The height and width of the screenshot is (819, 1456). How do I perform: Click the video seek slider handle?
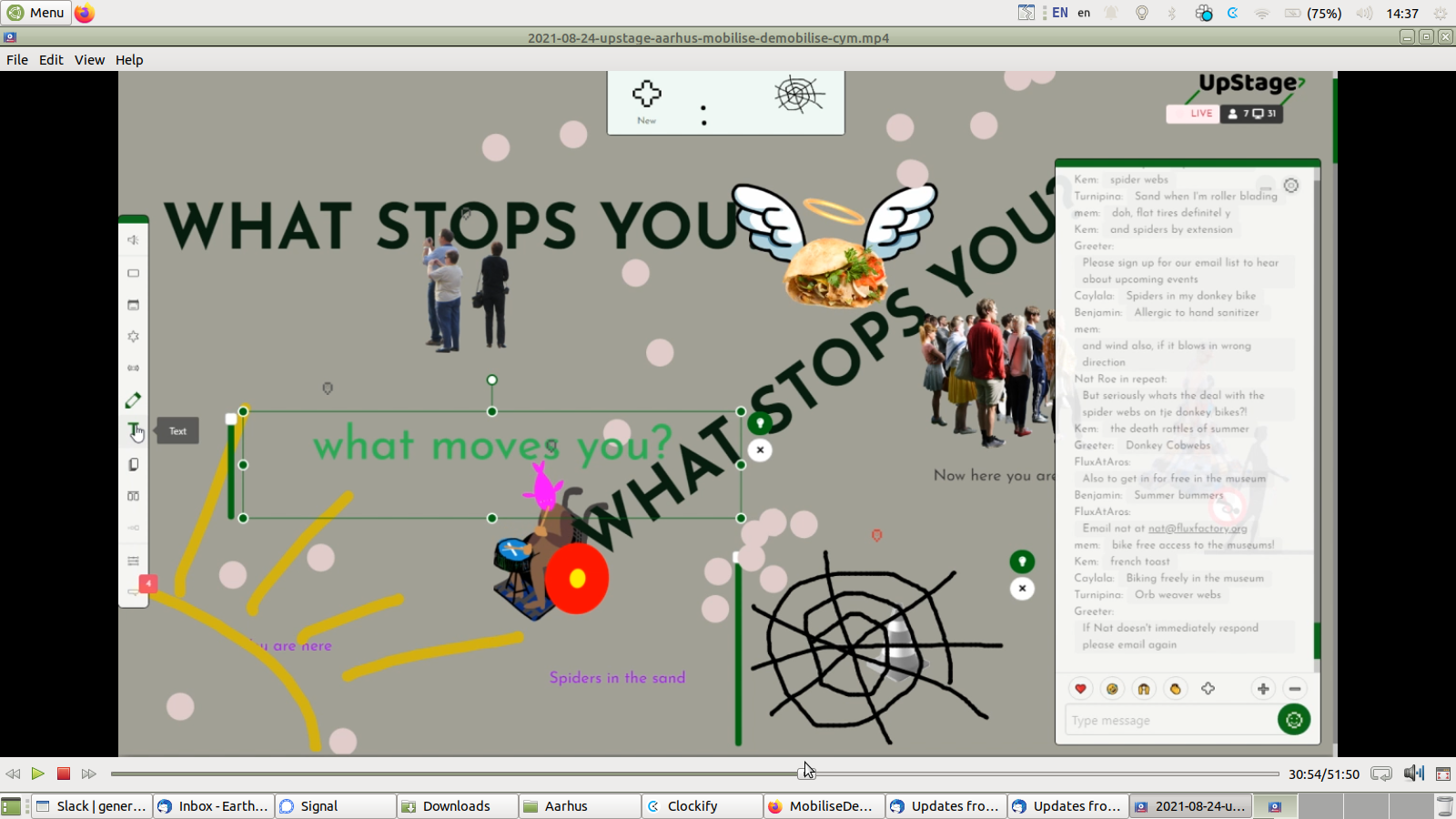coord(806,773)
